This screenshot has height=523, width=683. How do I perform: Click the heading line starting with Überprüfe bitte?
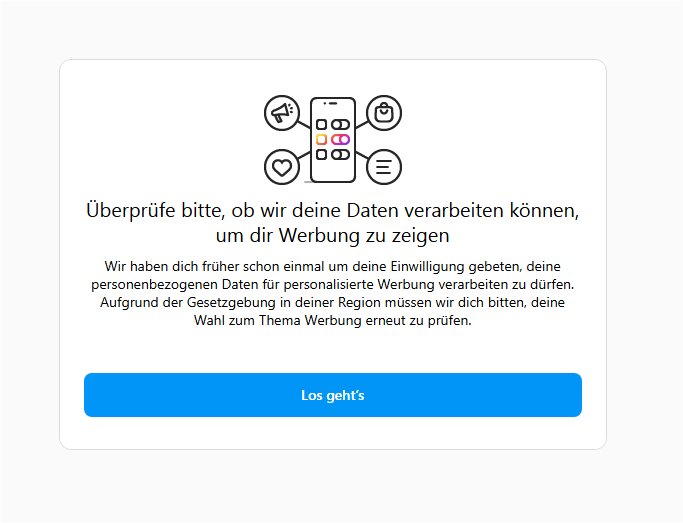(333, 210)
